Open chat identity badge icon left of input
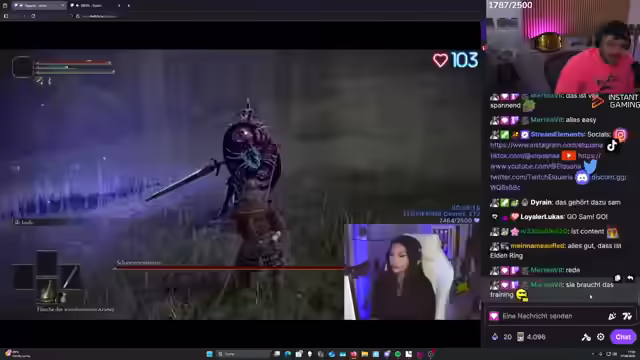640x360 pixels. [x=494, y=316]
